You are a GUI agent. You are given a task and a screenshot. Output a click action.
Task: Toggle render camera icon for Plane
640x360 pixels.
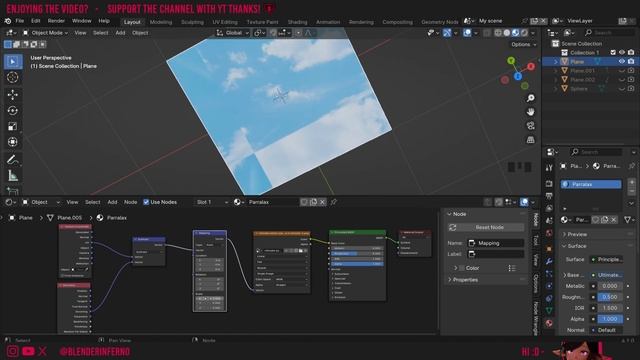click(x=631, y=61)
